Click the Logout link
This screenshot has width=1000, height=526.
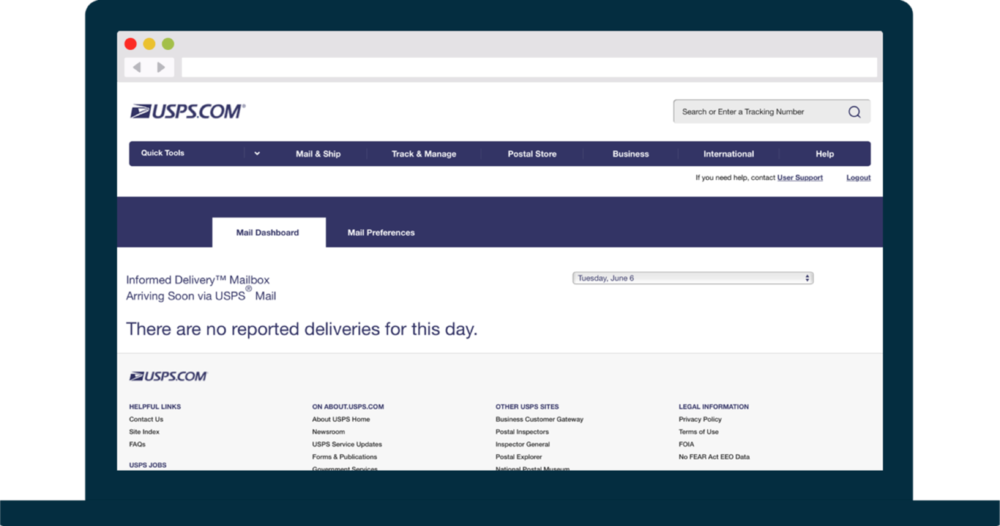point(858,178)
